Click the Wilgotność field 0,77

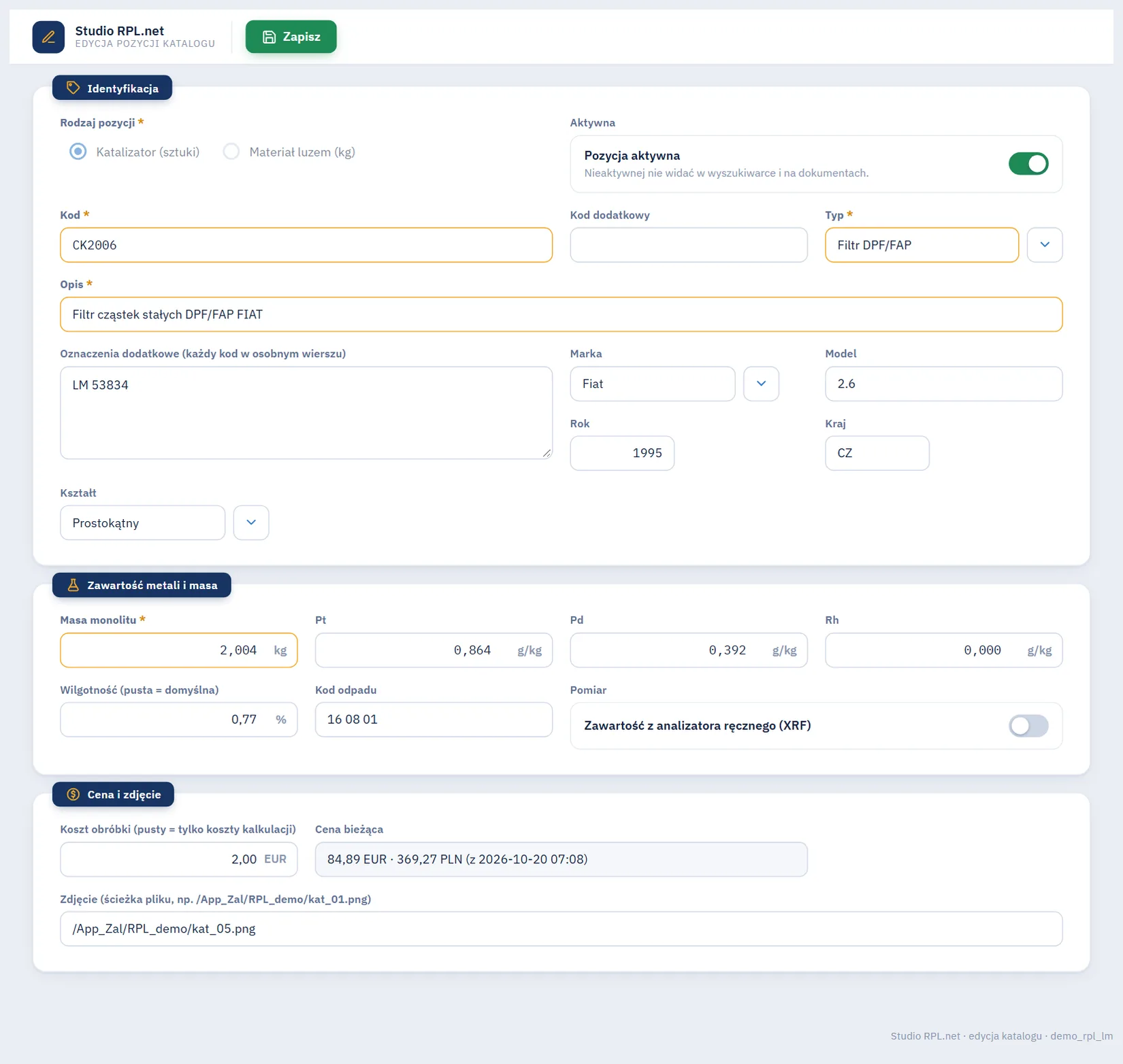(x=178, y=720)
